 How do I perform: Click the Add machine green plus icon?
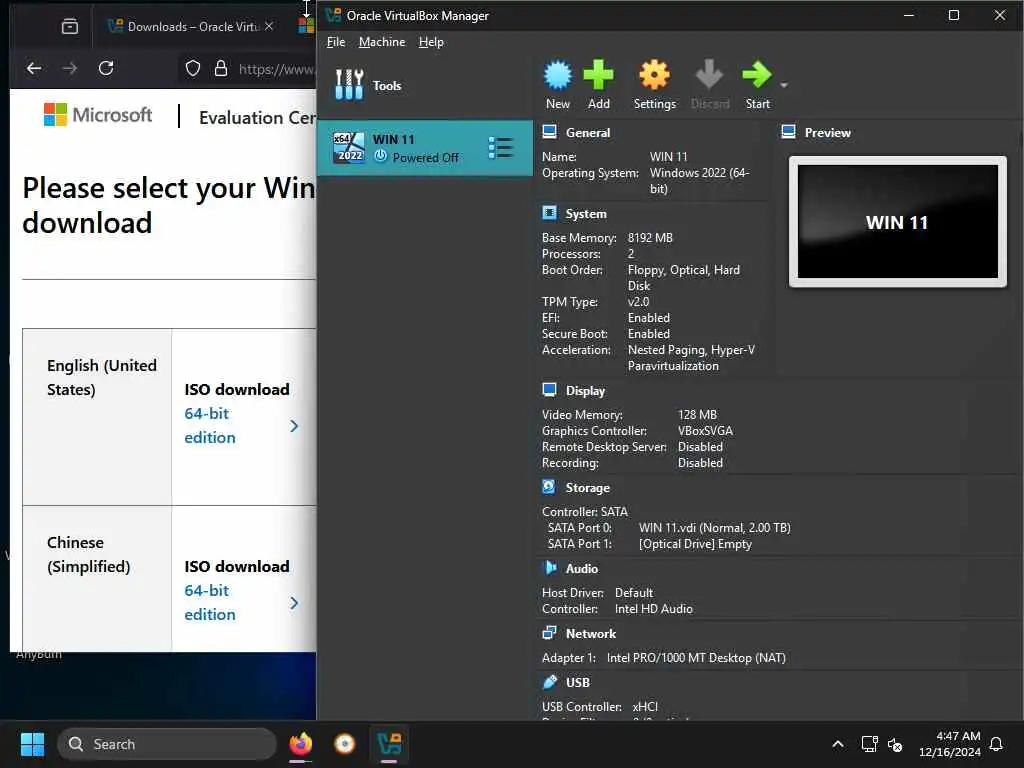[x=598, y=75]
